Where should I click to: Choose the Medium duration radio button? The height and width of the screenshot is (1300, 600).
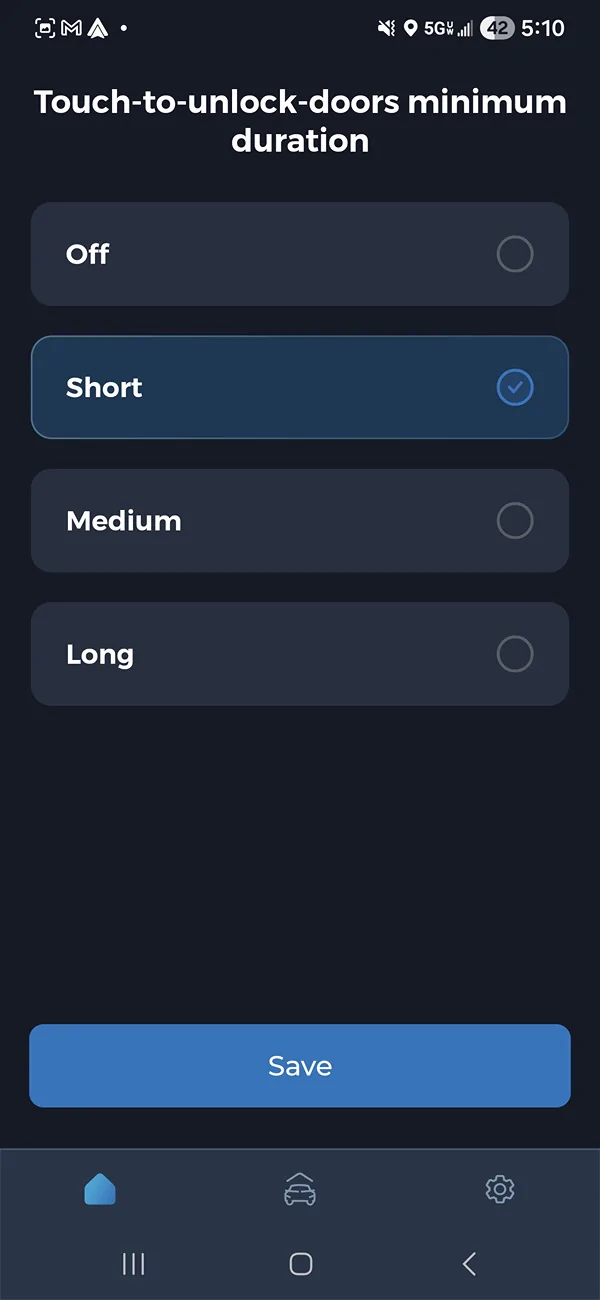[515, 520]
